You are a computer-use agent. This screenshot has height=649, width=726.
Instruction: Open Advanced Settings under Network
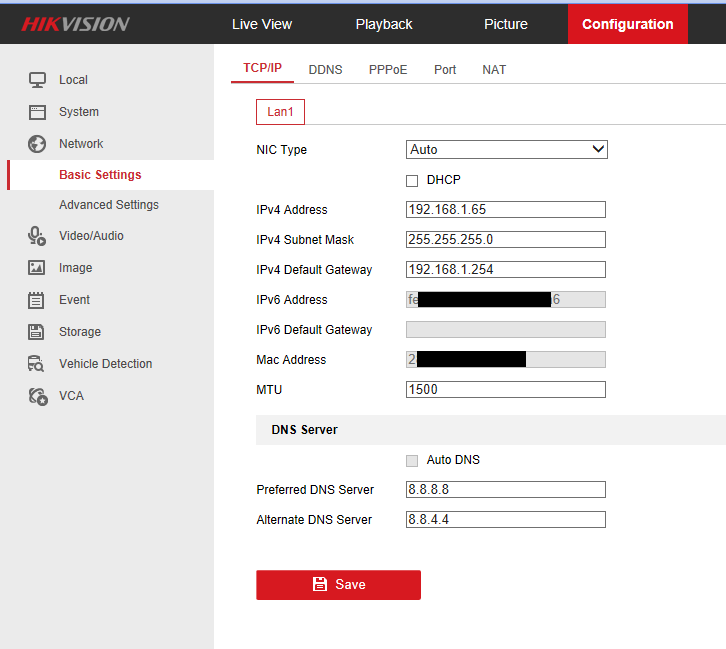[x=108, y=205]
